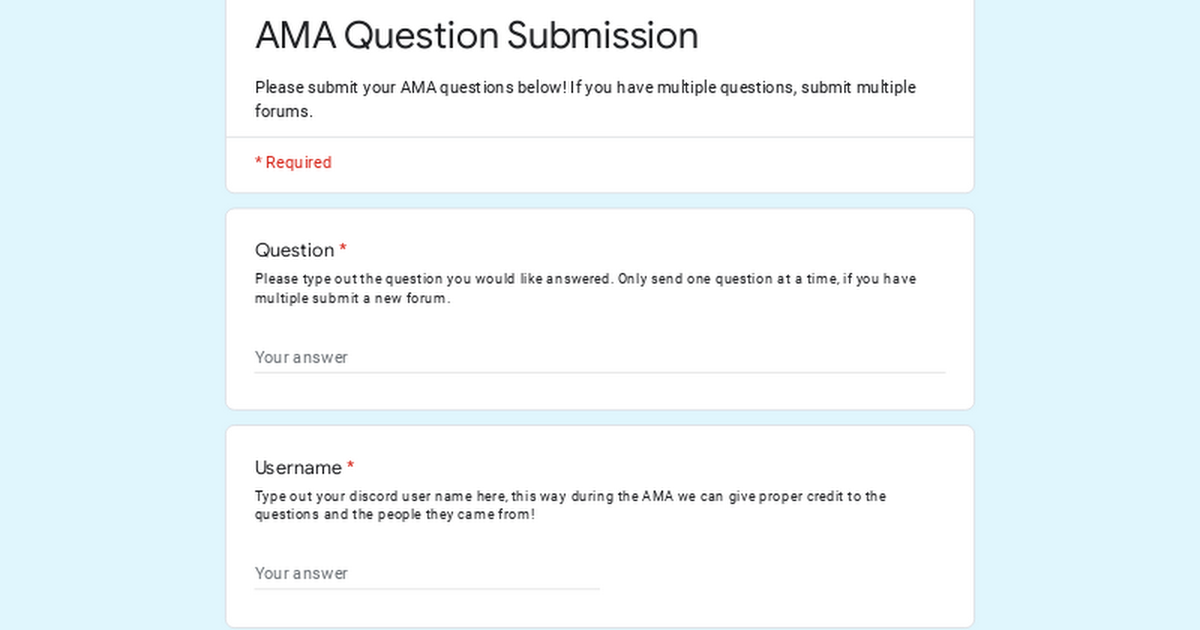The image size is (1200, 630).
Task: Click the red asterisk beside Username
Action: tap(351, 467)
